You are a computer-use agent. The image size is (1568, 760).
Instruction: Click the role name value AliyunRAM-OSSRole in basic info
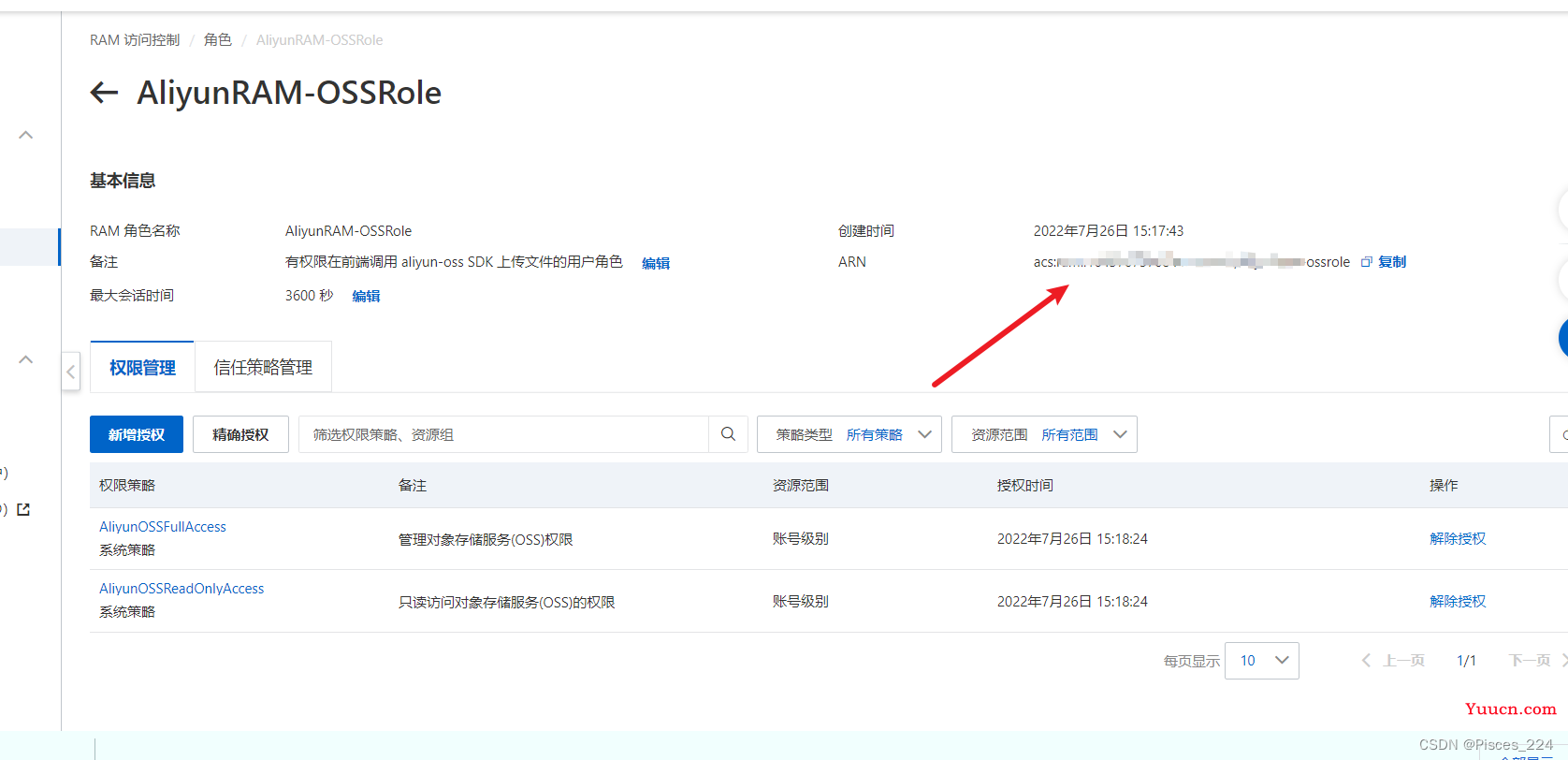click(348, 231)
